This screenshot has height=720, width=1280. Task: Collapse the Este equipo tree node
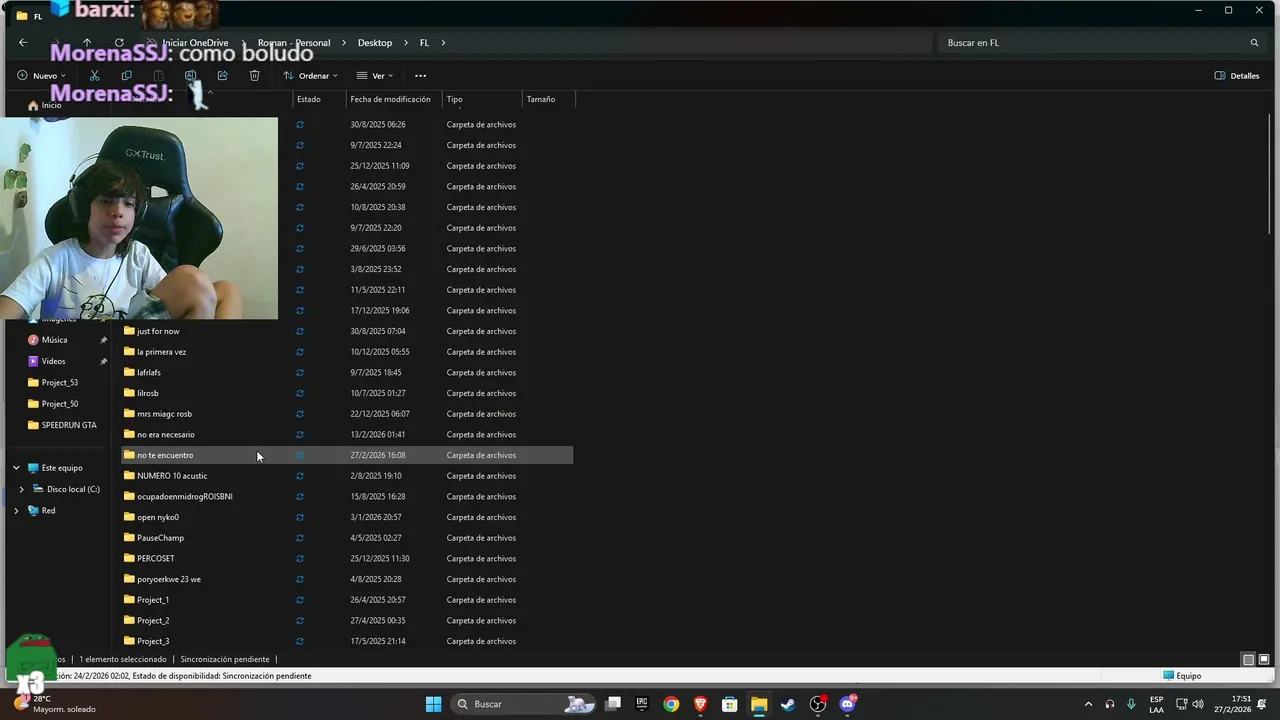[16, 468]
